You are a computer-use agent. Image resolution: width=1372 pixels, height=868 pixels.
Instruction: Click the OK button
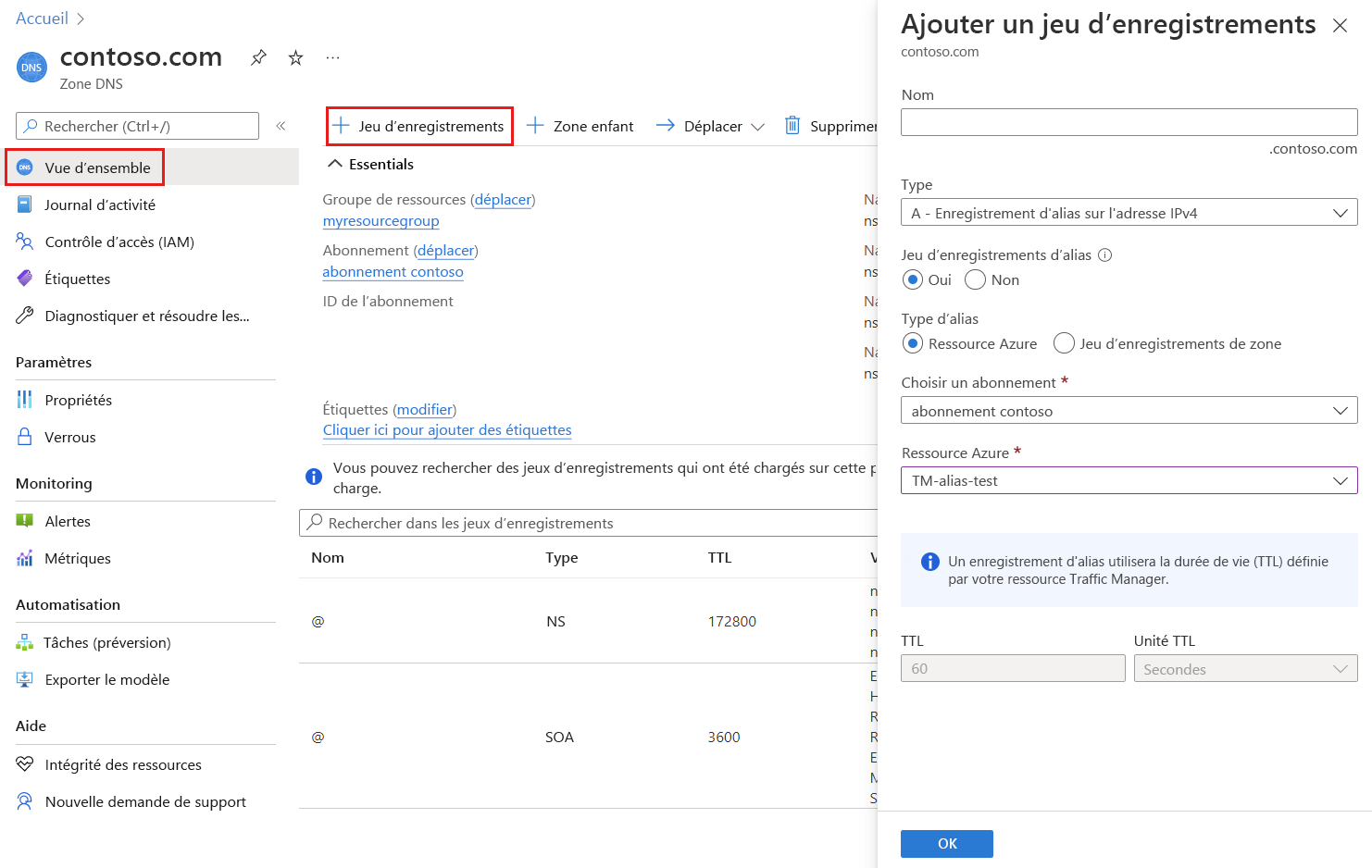point(946,843)
